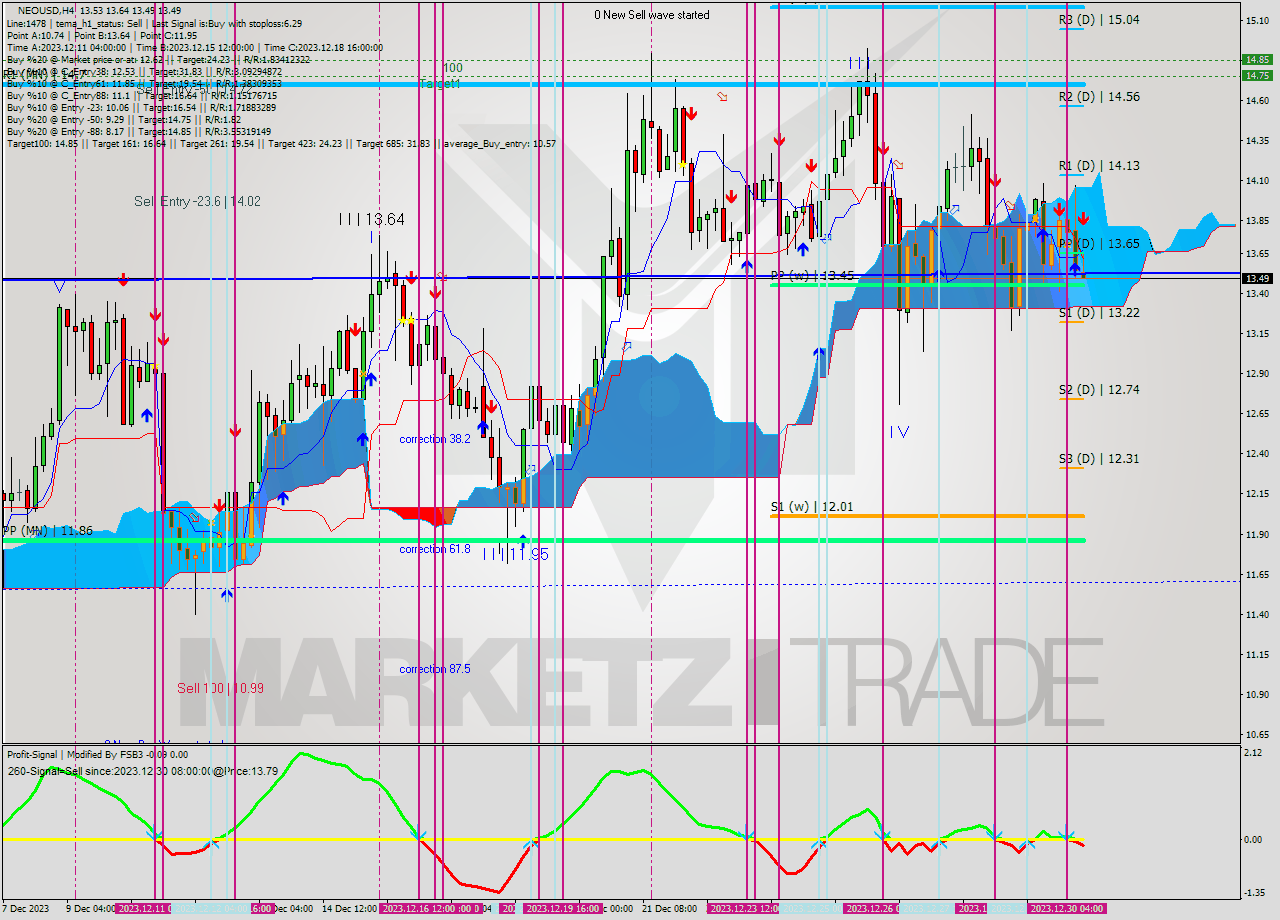Click the '7 Dec 2023' time axis label
The image size is (1280, 920).
(27, 909)
